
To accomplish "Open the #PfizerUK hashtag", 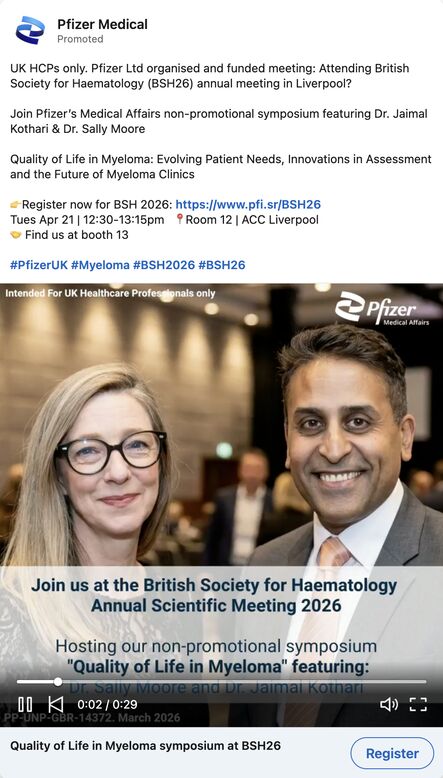I will [39, 265].
